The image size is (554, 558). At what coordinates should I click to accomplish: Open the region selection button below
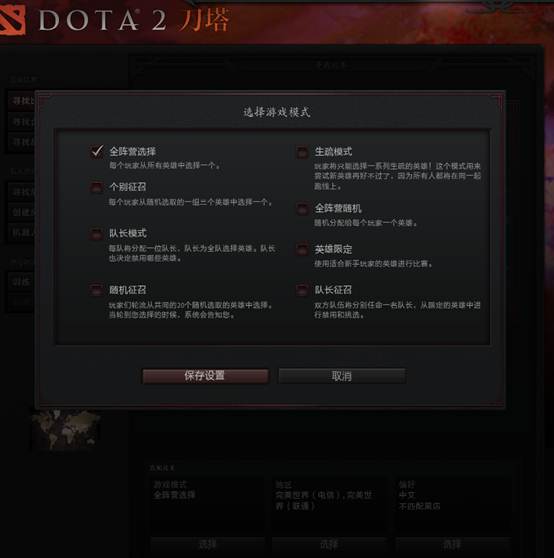coord(329,544)
